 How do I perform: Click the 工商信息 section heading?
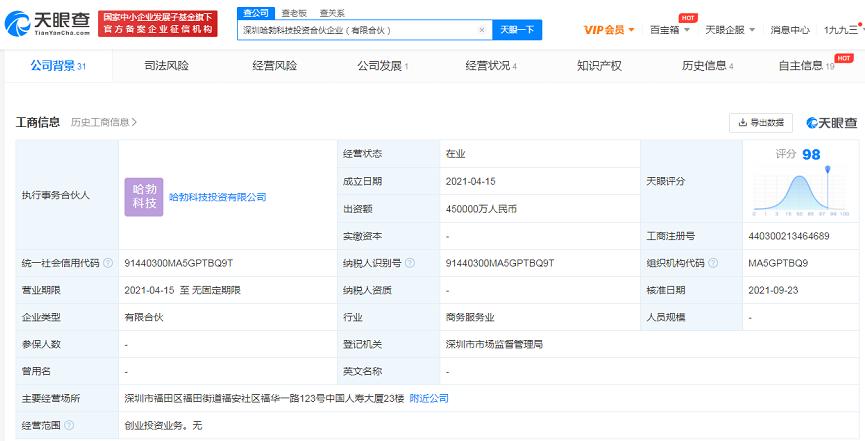pyautogui.click(x=38, y=122)
